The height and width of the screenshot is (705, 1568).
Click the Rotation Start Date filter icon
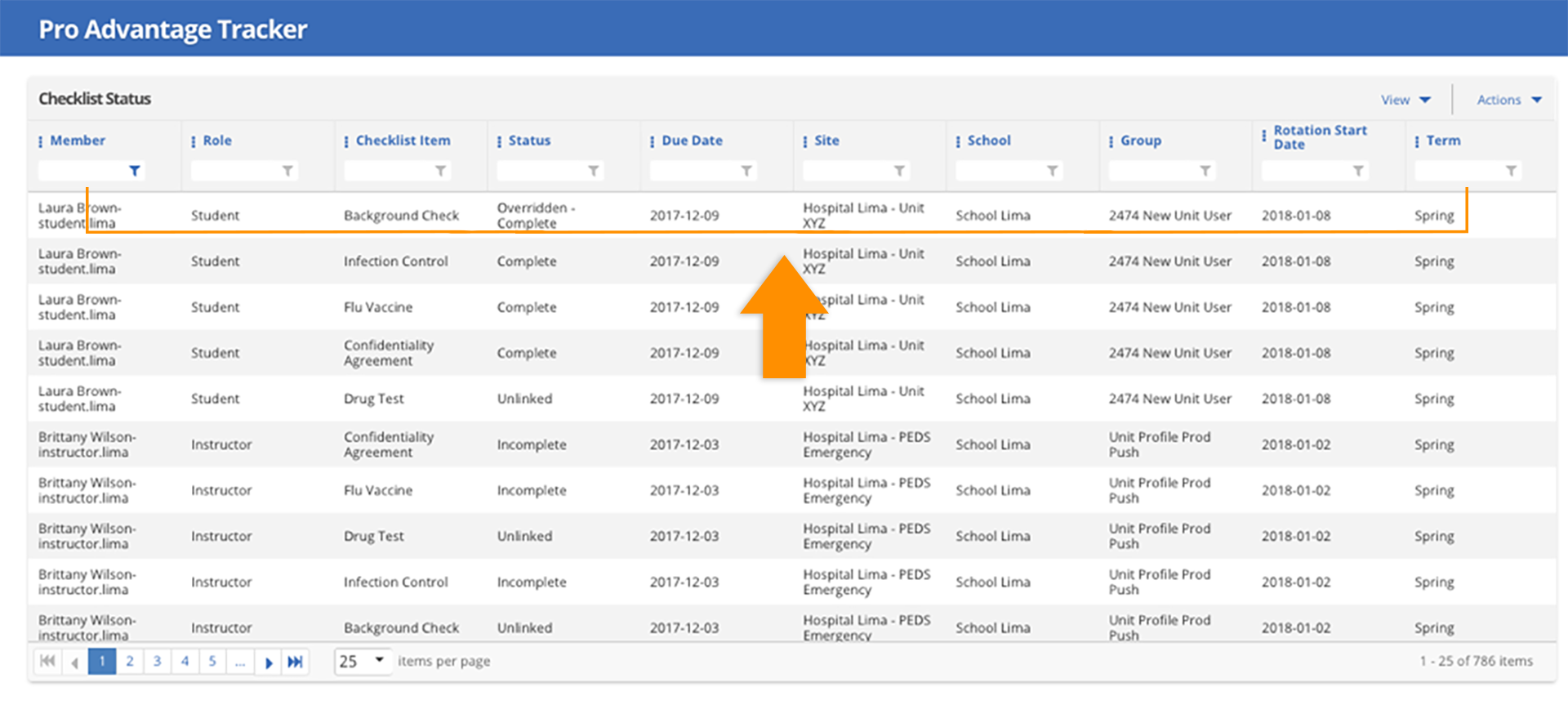tap(1358, 171)
